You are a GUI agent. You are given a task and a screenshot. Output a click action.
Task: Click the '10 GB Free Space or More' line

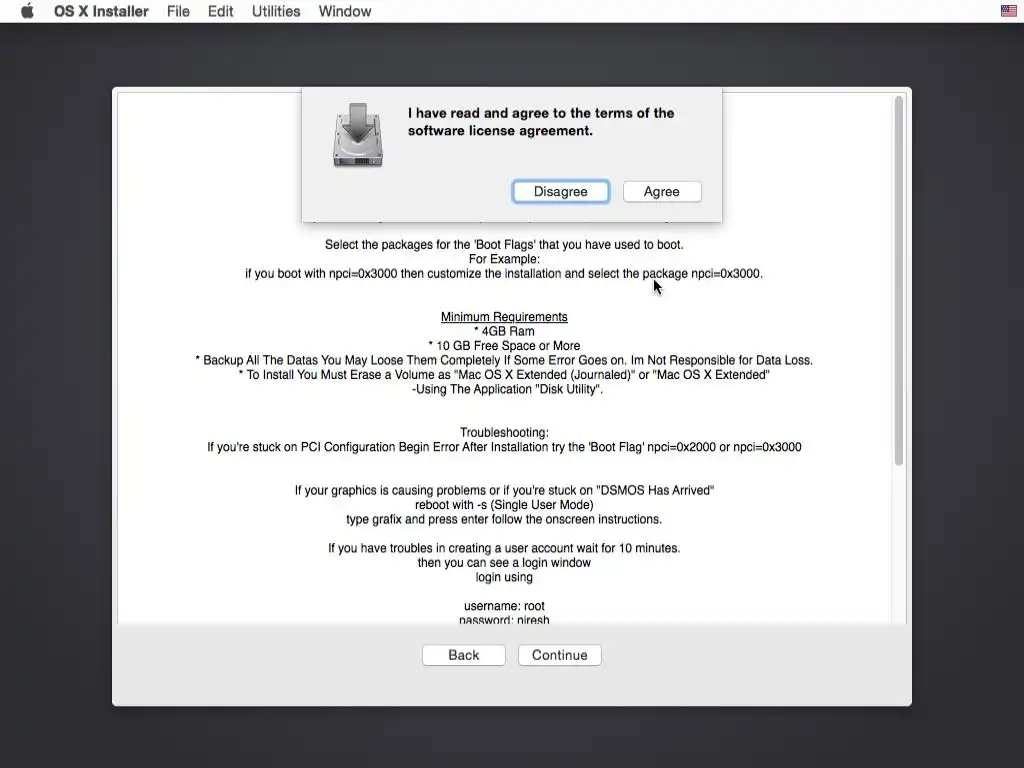pyautogui.click(x=504, y=345)
